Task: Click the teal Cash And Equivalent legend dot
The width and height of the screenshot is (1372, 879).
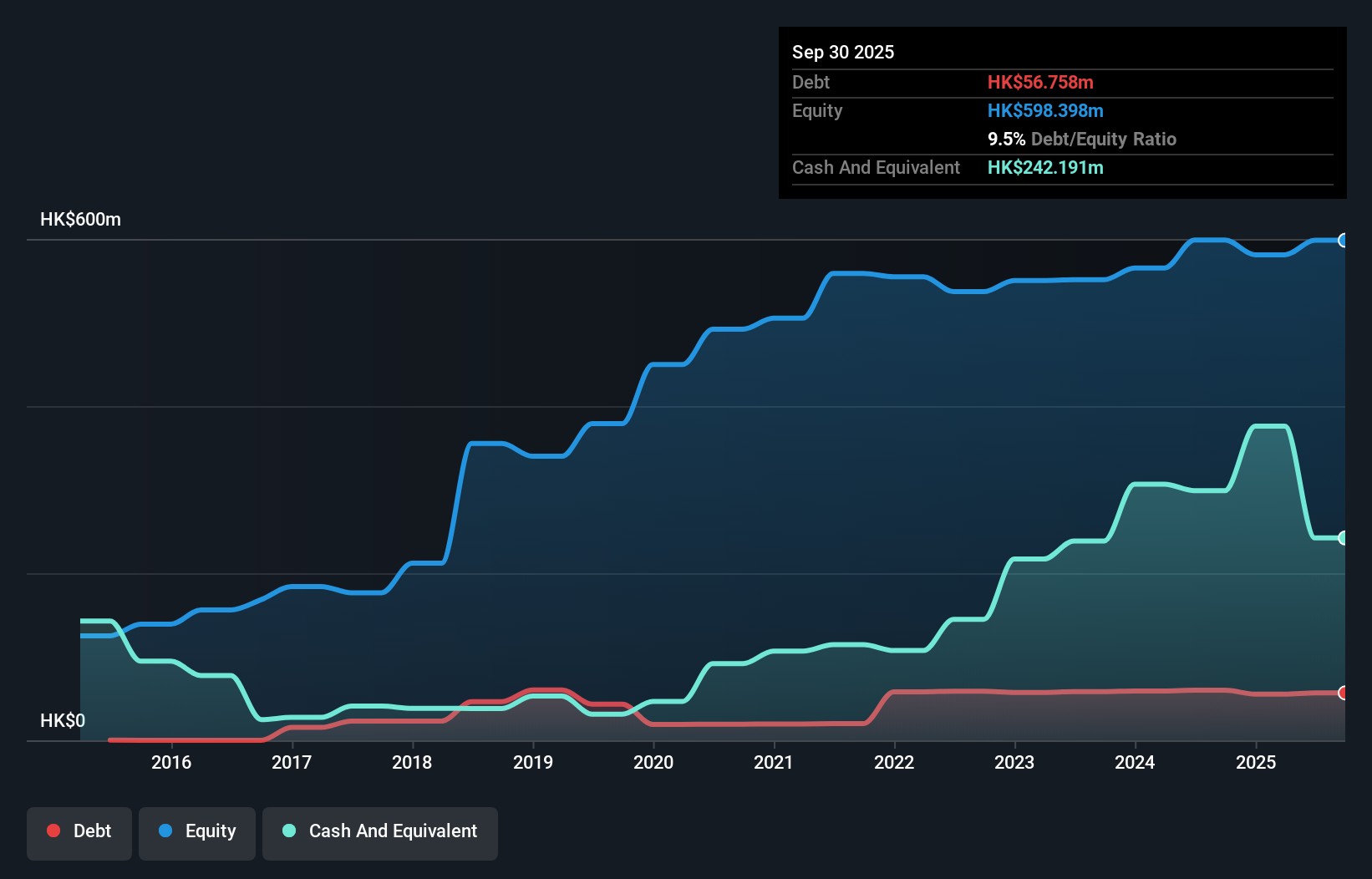Action: pos(288,831)
